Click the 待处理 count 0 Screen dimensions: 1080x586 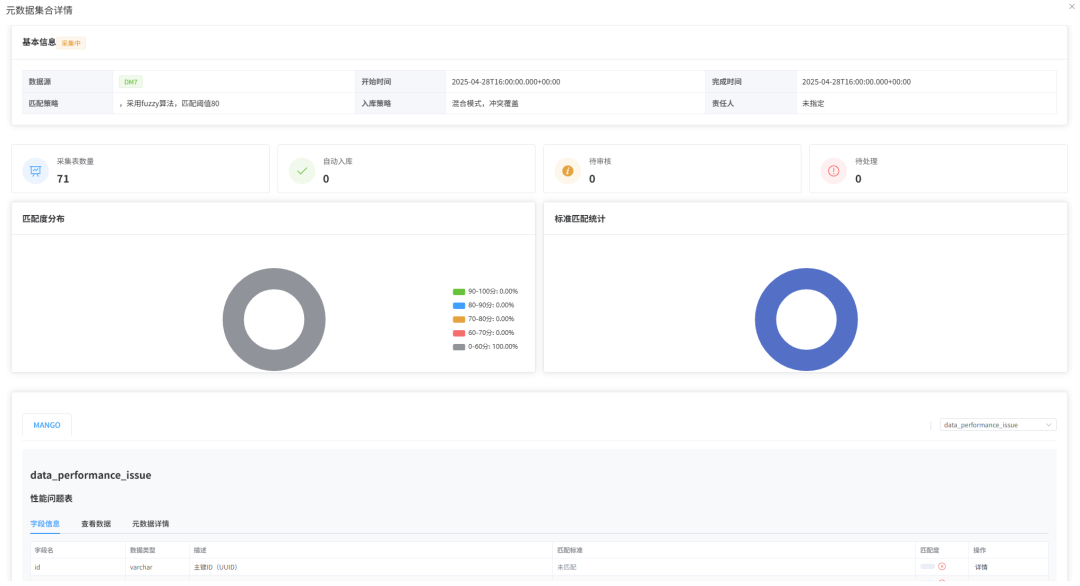[x=858, y=179]
